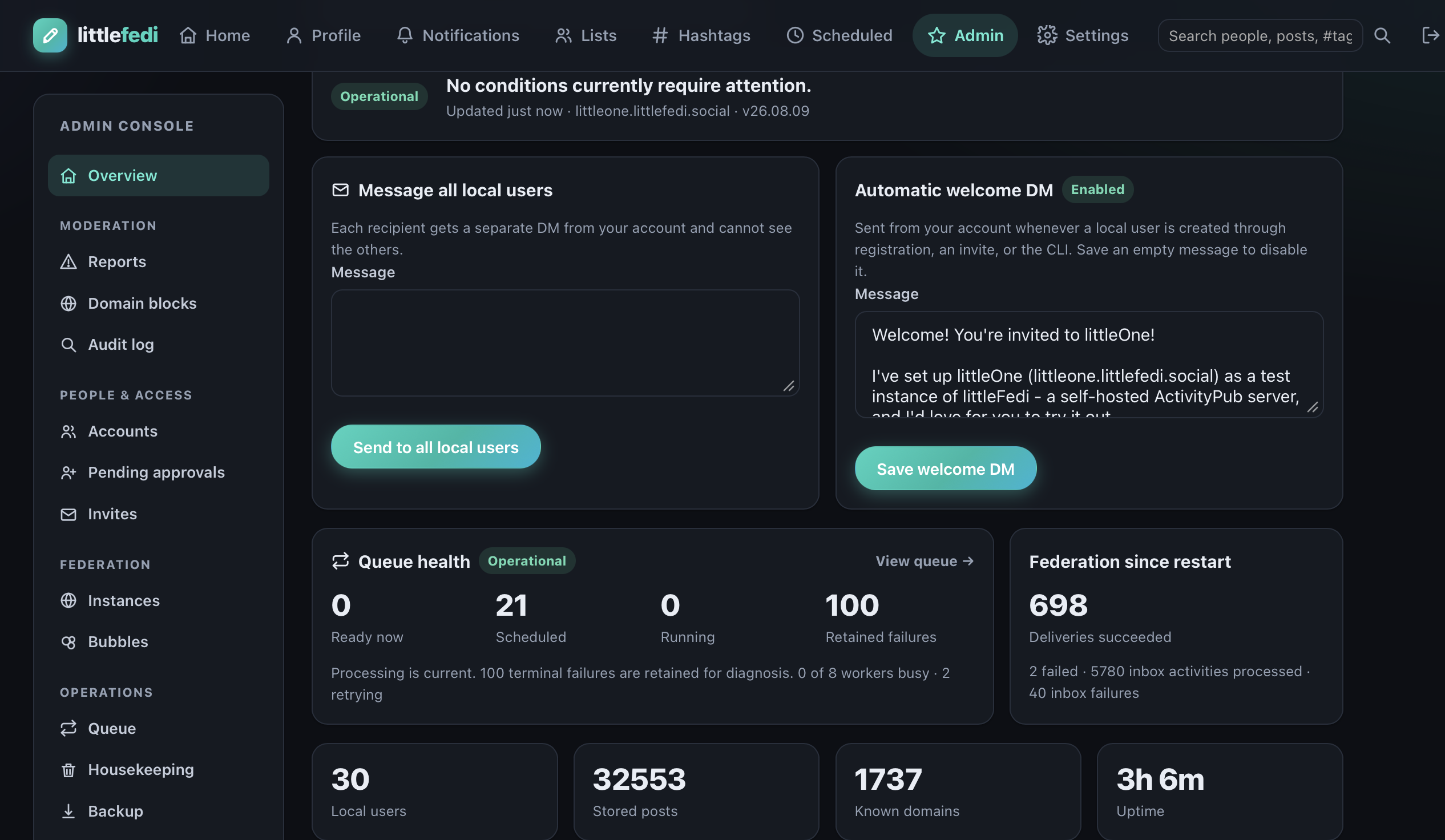Click the top status Operational badge
Viewport: 1445px width, 840px height.
point(379,96)
